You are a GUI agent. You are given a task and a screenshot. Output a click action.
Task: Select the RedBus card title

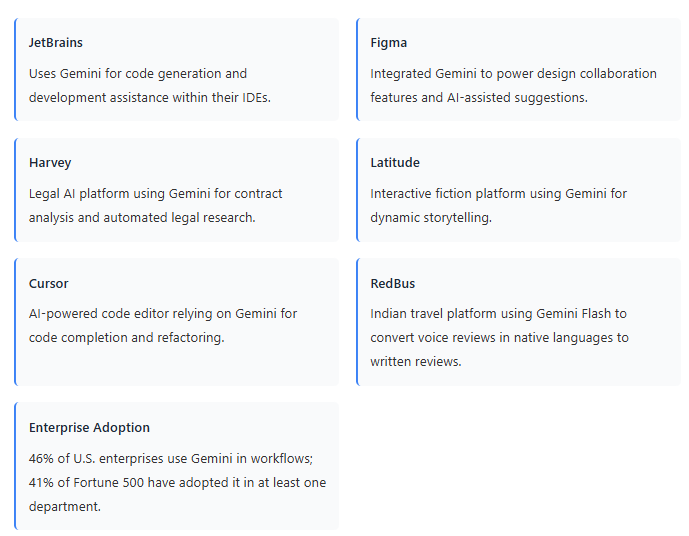pos(393,284)
